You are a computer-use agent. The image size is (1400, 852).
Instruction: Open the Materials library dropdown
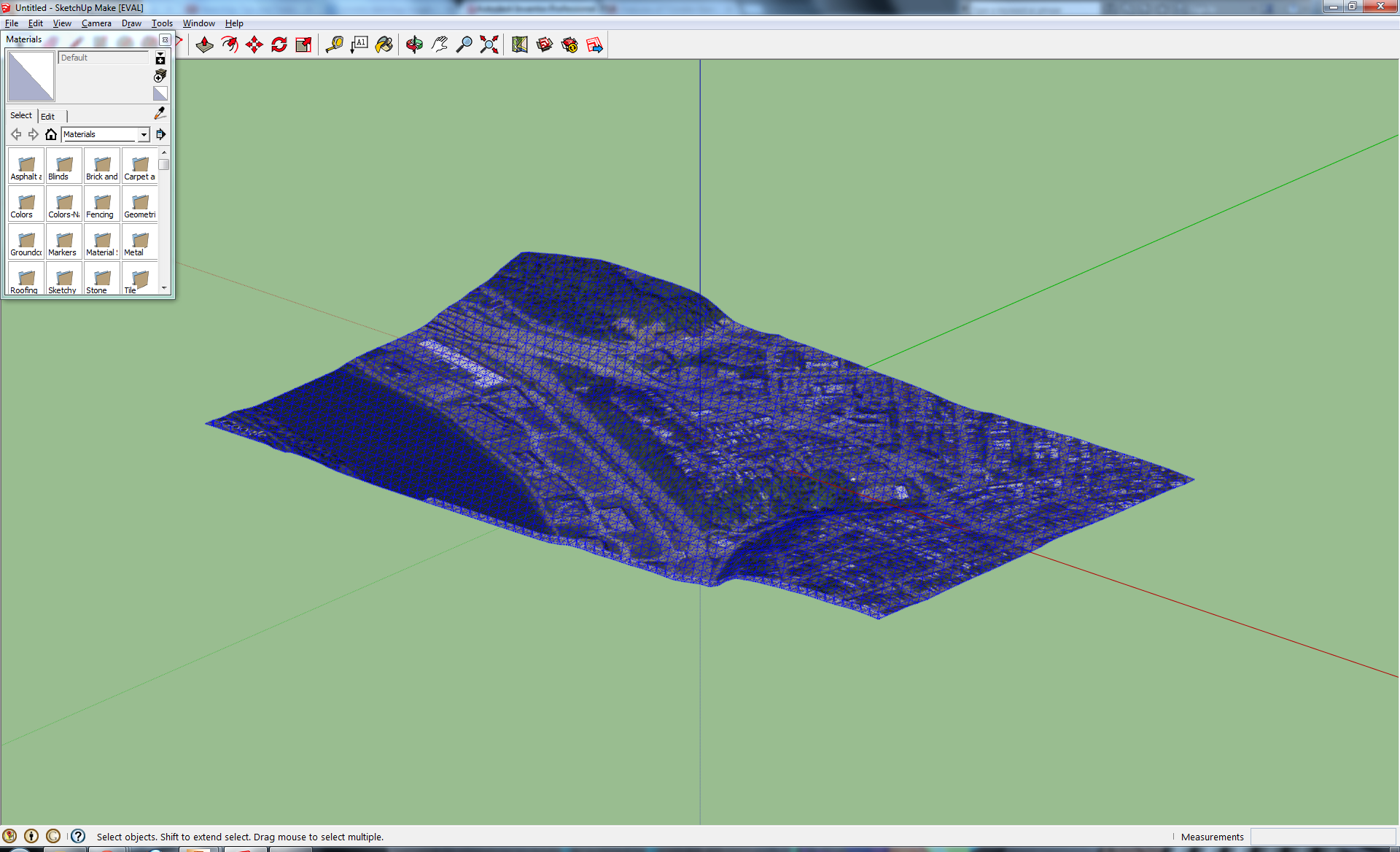click(106, 134)
